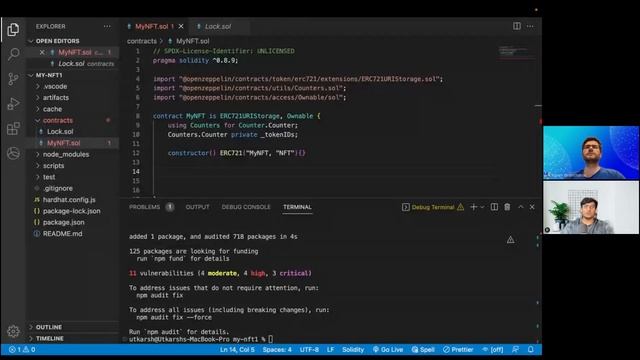Open the Manage settings gear
The image size is (640, 360).
[x=13, y=331]
